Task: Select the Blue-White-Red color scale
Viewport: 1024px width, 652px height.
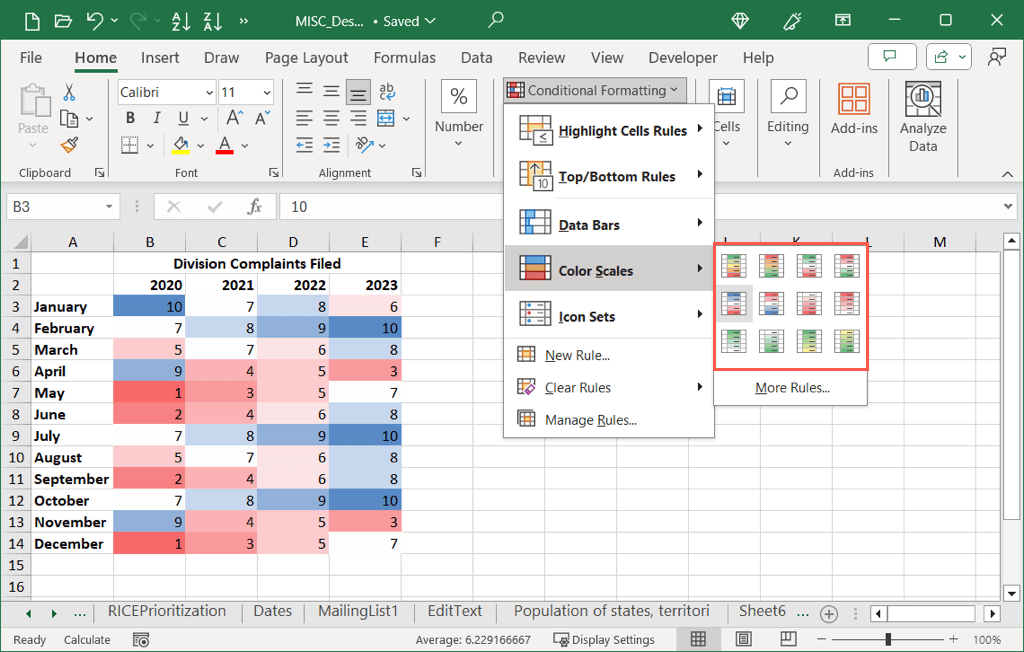Action: click(733, 303)
